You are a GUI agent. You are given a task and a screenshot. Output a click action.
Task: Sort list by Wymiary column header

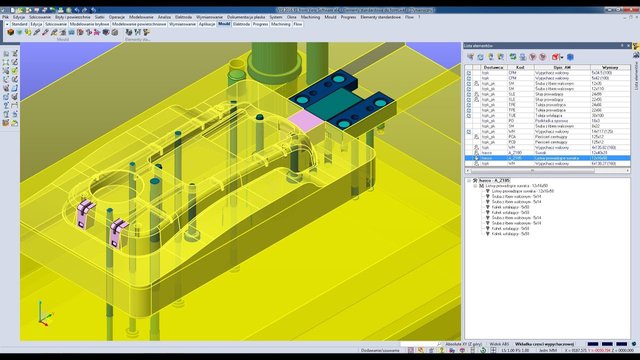tap(610, 67)
